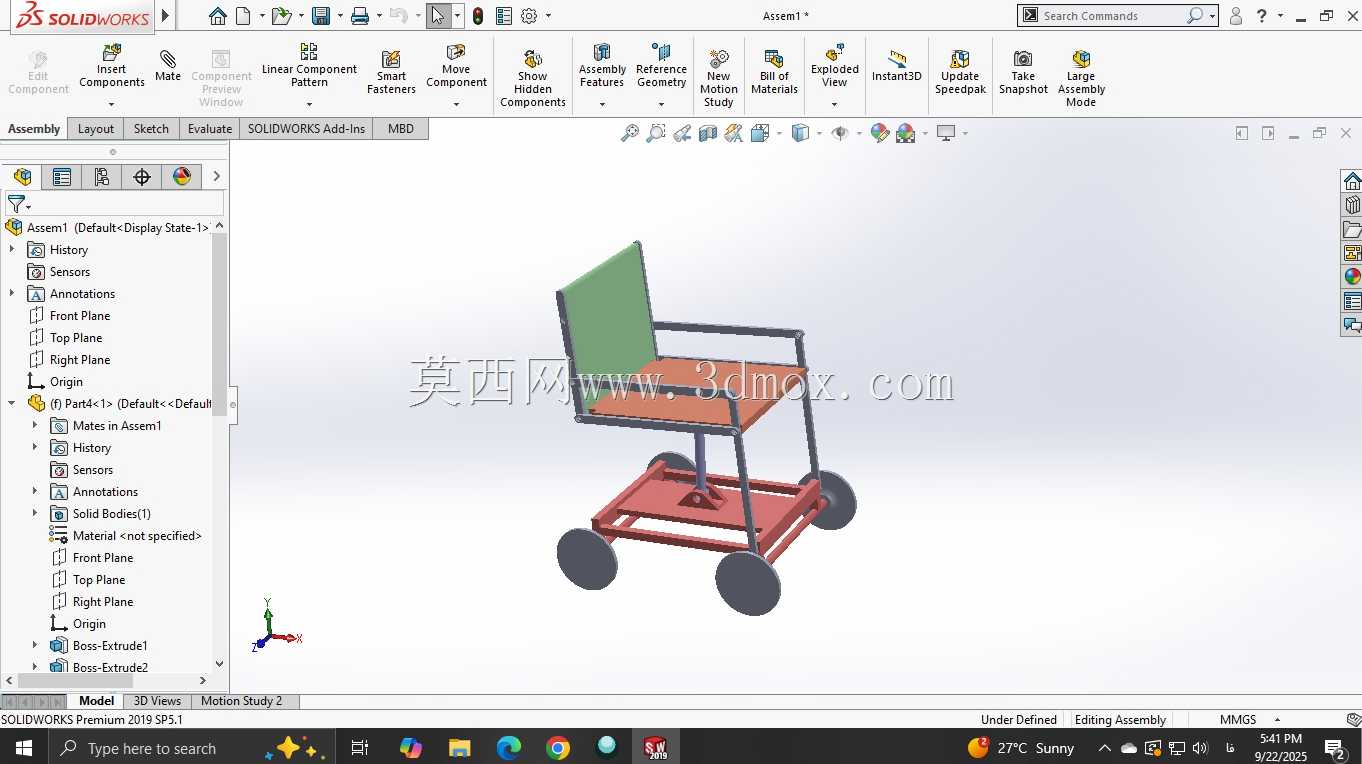Toggle Section View in view toolbar
Screen dimensions: 1362x764
[x=708, y=133]
